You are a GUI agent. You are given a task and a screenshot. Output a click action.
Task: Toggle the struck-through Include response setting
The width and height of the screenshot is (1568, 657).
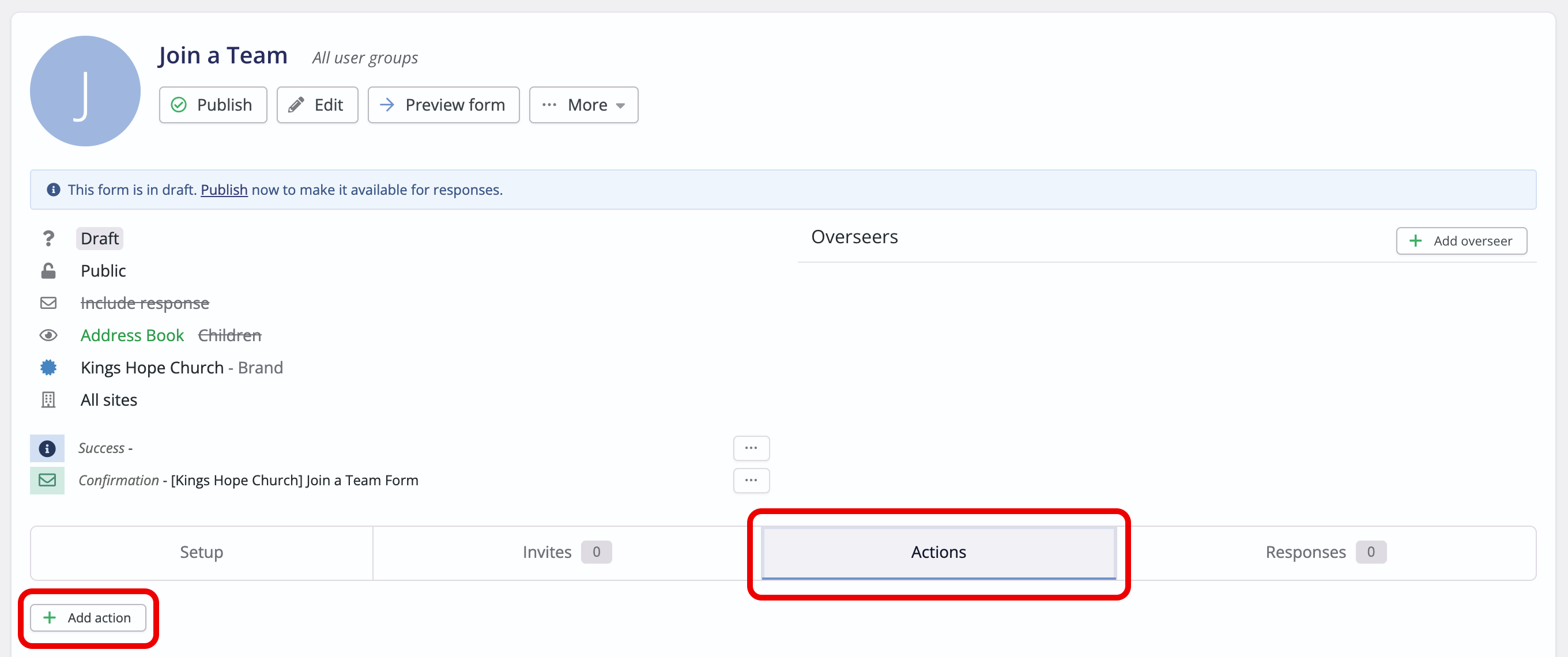tap(145, 303)
